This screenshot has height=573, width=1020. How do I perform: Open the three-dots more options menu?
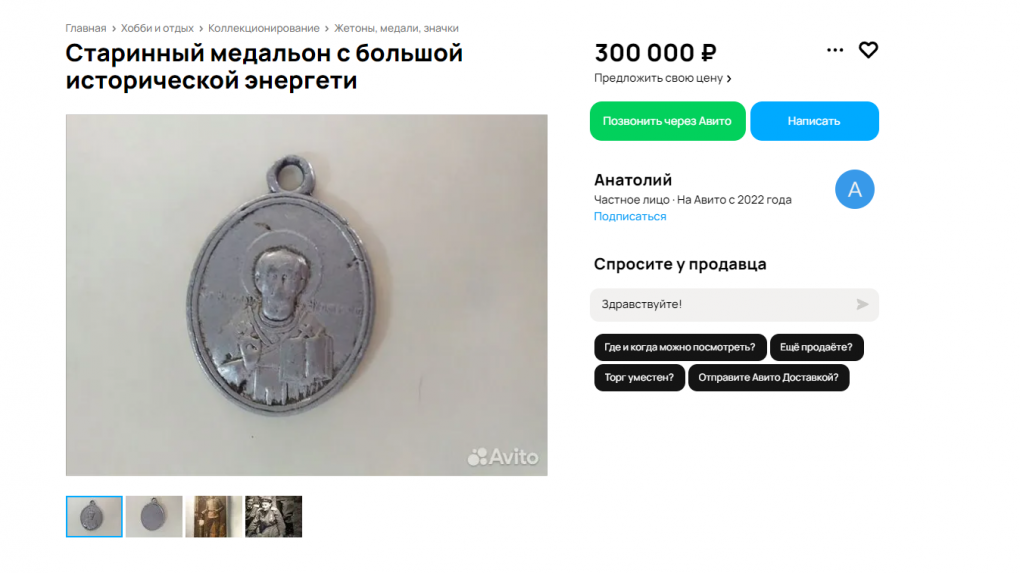[835, 50]
